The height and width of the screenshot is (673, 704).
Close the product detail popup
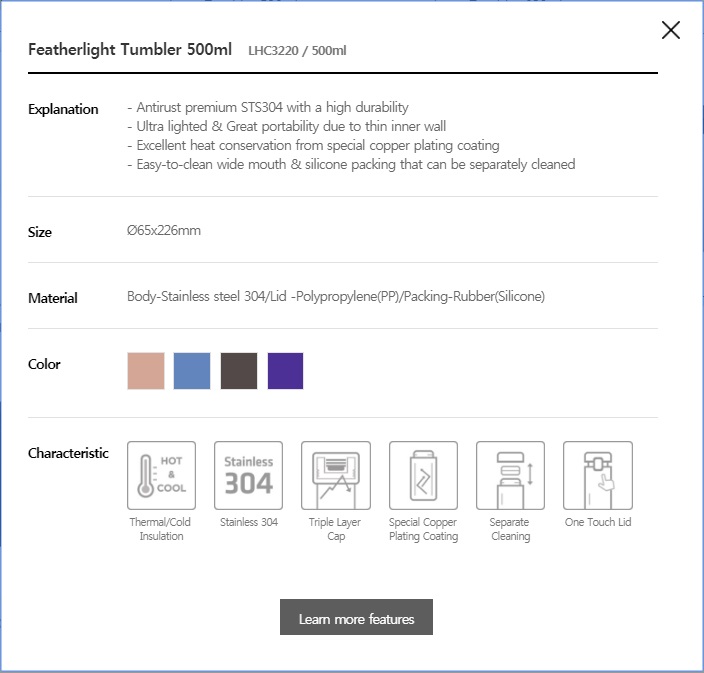click(671, 30)
